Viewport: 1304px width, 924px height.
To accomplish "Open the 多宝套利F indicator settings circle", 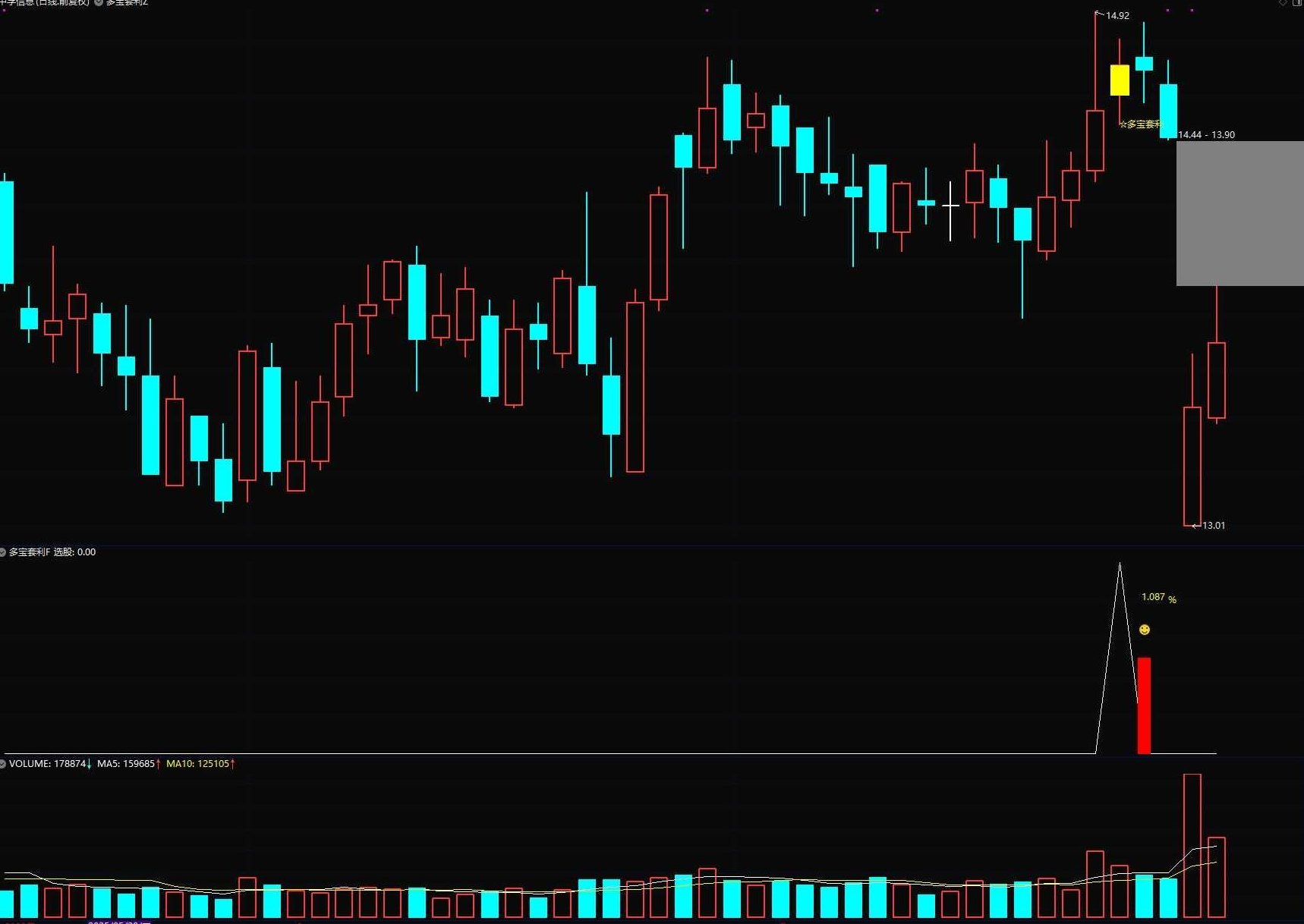I will click(3, 552).
